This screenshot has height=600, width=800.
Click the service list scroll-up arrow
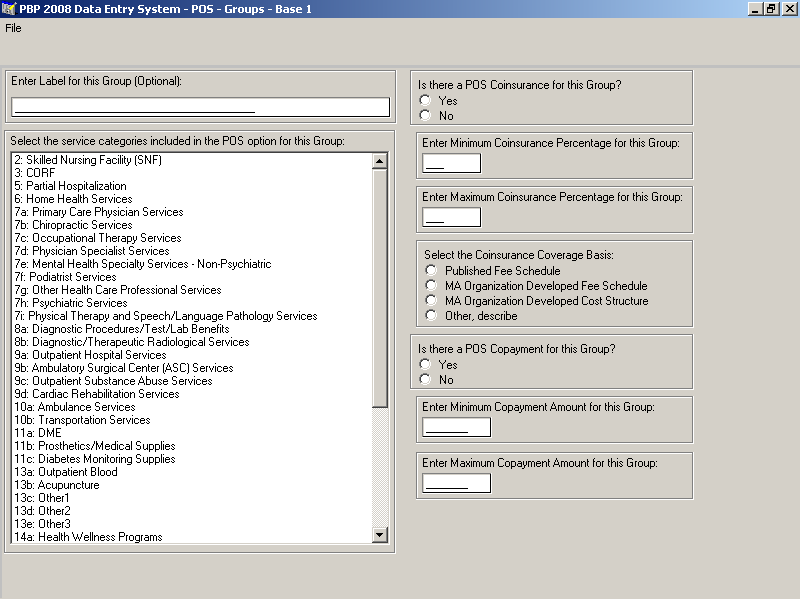click(380, 161)
